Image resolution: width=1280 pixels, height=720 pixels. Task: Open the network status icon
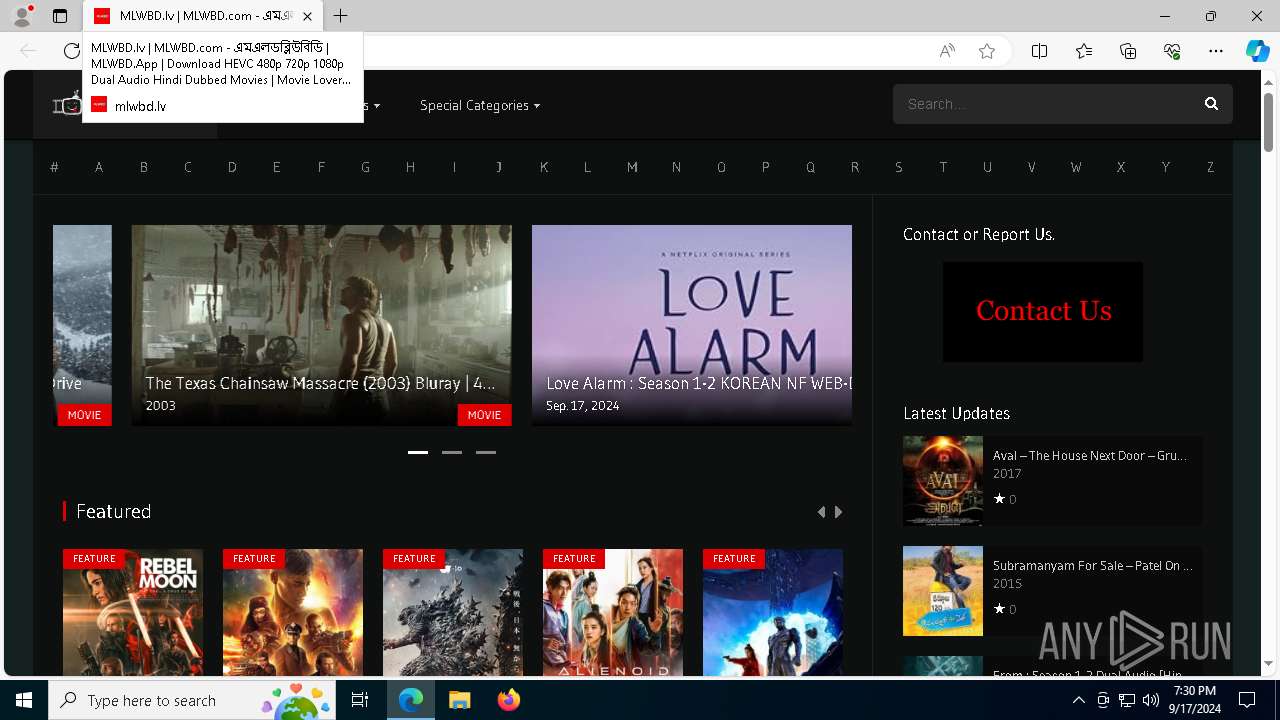coord(1127,700)
